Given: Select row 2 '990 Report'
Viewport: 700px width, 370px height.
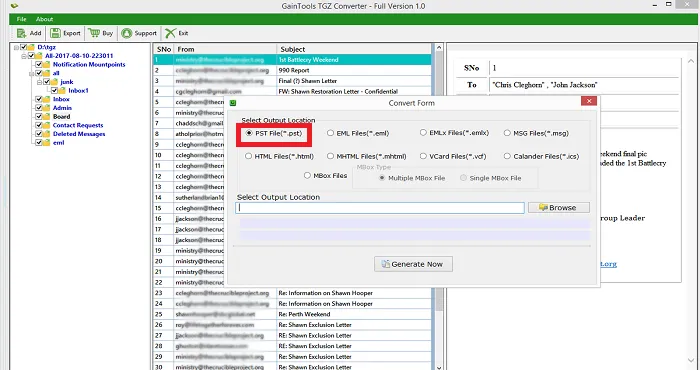Looking at the screenshot, I should (292, 71).
